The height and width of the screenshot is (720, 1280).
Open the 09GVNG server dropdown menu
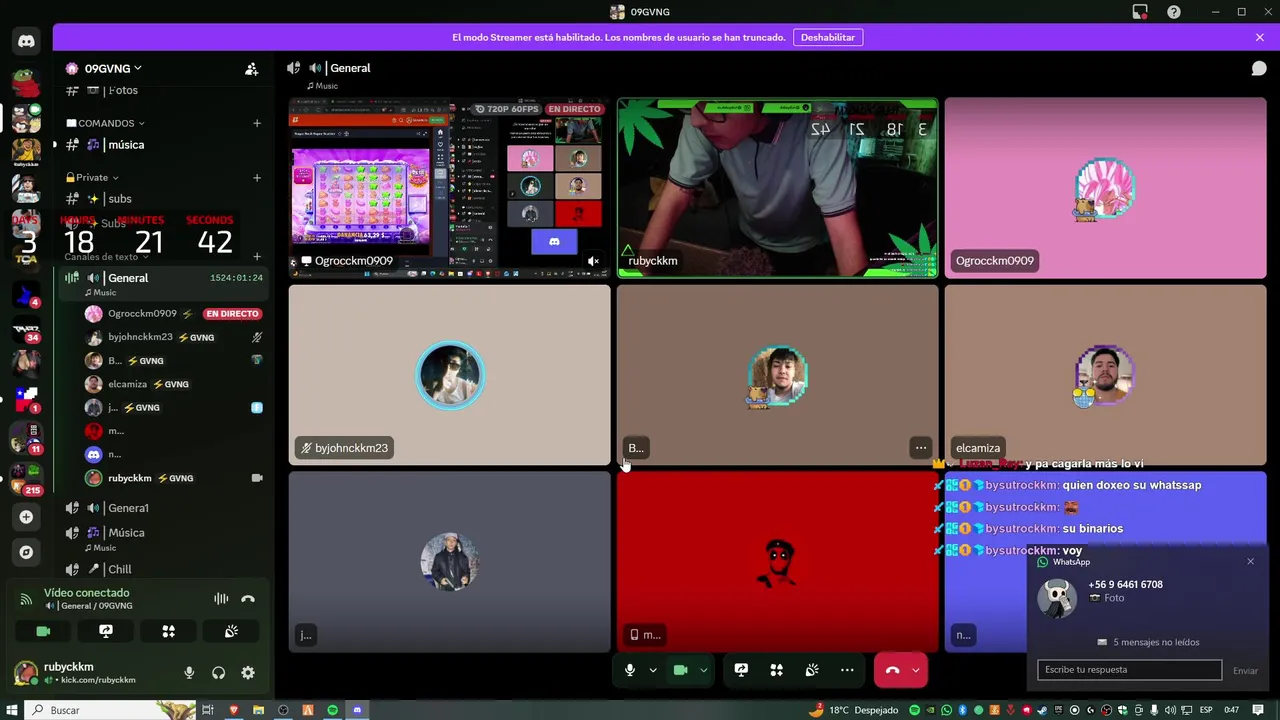(104, 69)
